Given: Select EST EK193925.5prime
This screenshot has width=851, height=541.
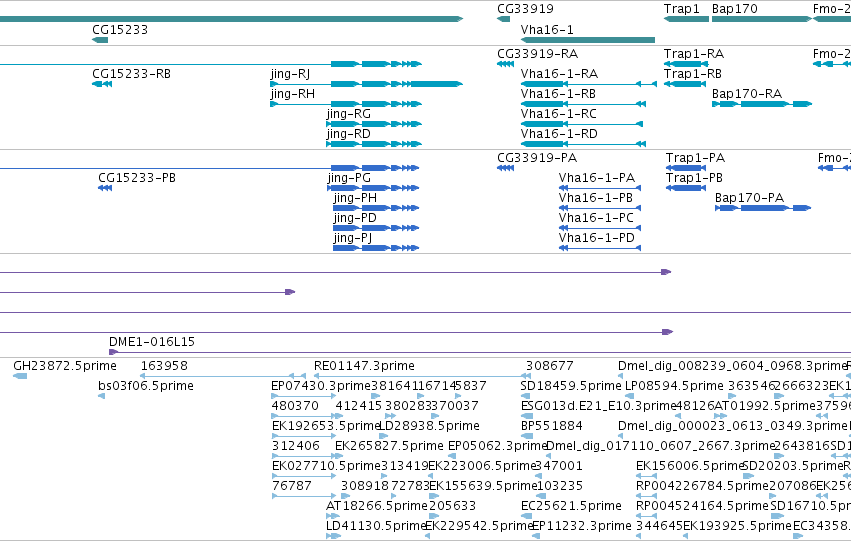Looking at the screenshot, I should 737,526.
